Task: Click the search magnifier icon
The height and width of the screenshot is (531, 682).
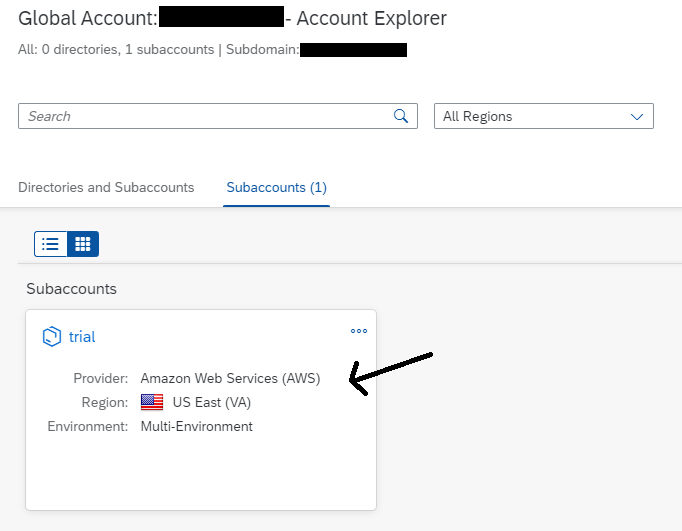Action: [x=401, y=116]
